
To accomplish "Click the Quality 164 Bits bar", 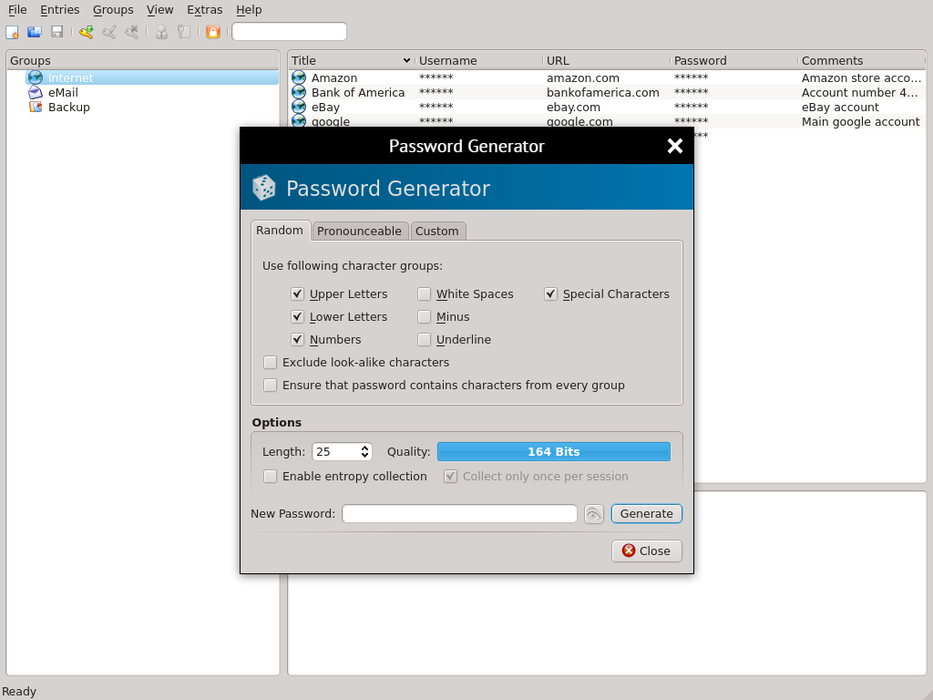I will coord(553,452).
